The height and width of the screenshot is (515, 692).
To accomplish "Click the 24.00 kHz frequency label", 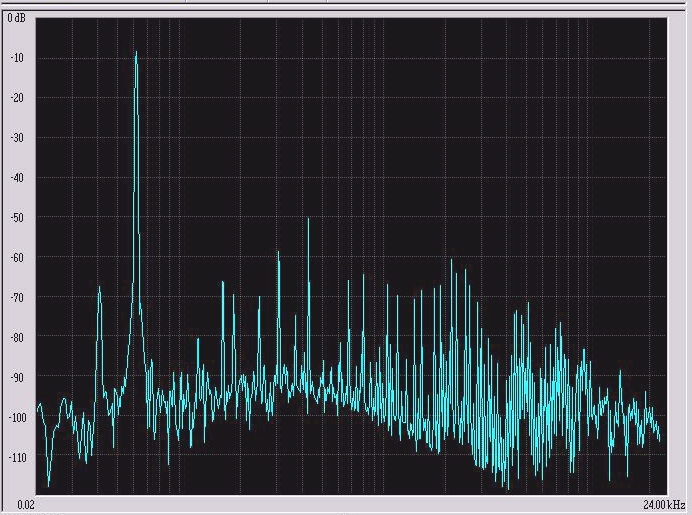I will click(664, 504).
